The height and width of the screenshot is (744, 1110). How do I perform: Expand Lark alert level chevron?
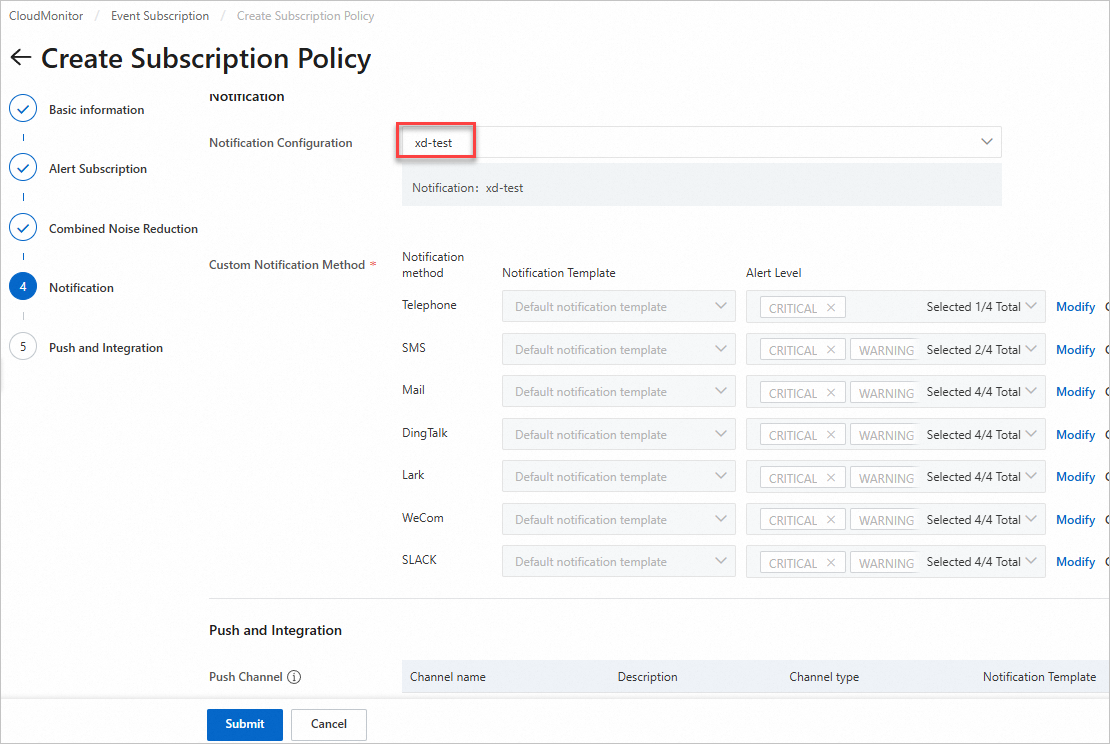click(1031, 476)
